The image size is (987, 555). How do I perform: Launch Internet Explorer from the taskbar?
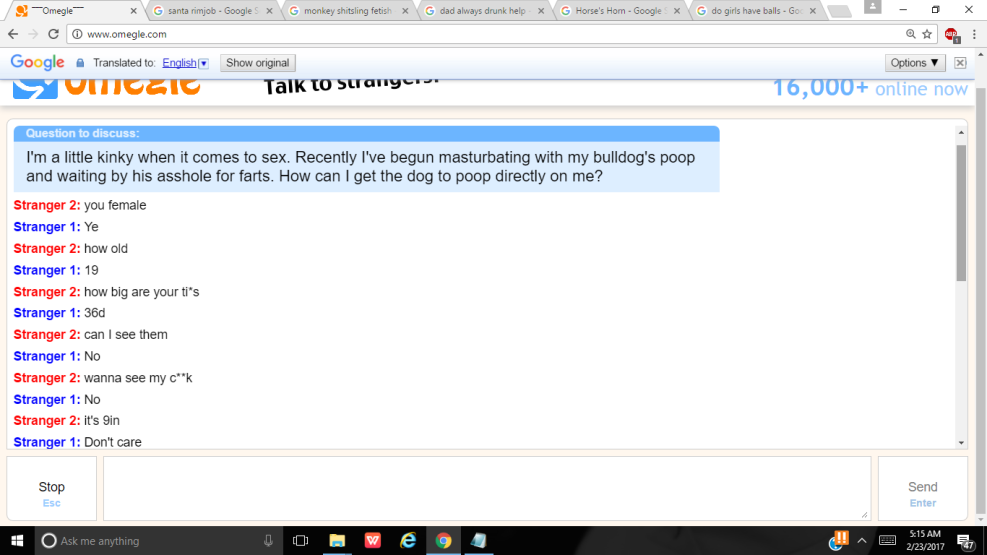(x=407, y=541)
